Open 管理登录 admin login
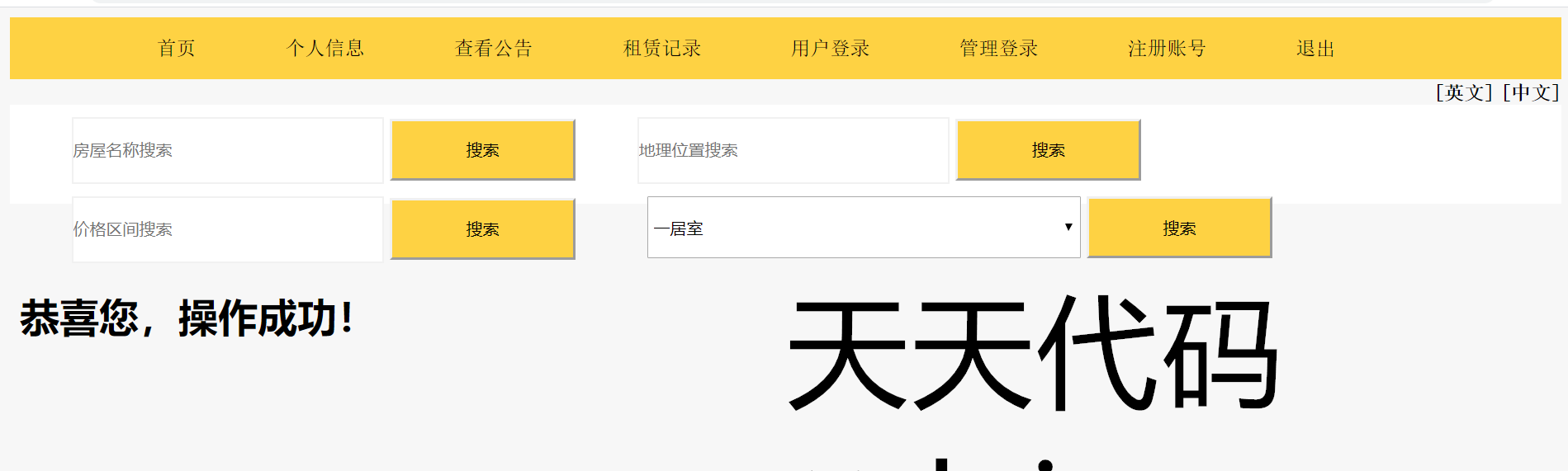This screenshot has width=1568, height=471. pos(999,49)
